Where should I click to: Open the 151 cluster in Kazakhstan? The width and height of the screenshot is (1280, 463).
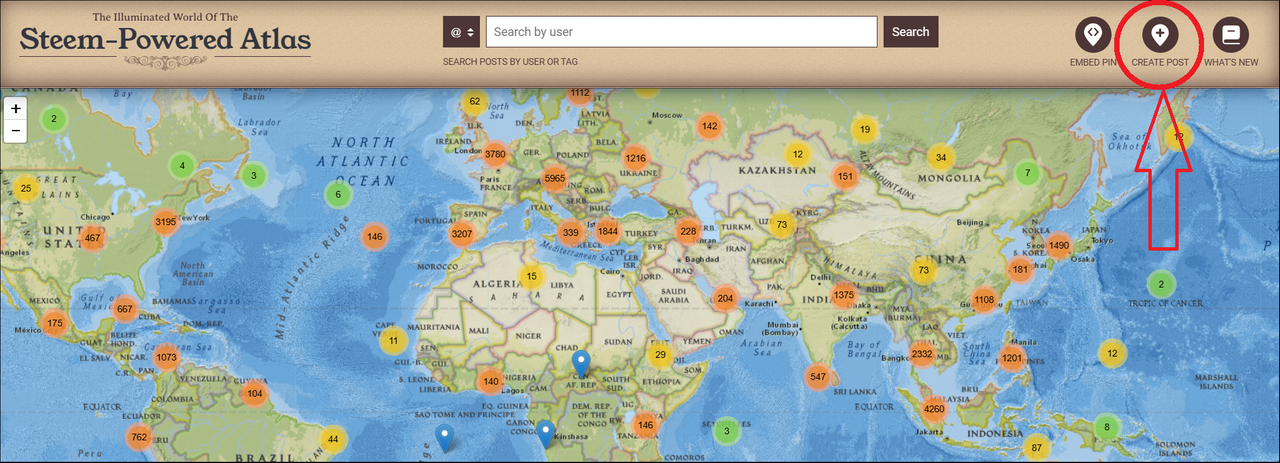[x=845, y=177]
